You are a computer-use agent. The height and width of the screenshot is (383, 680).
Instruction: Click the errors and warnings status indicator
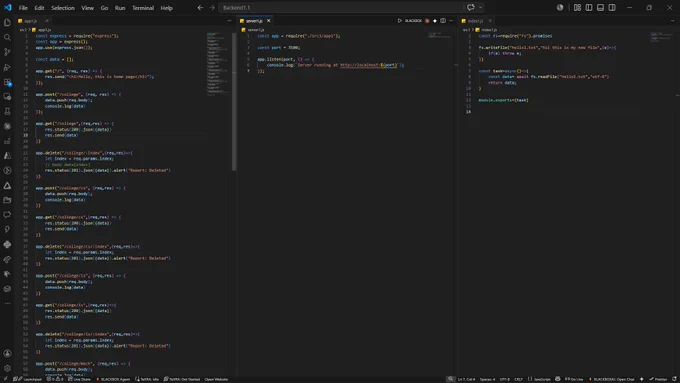(x=55, y=379)
